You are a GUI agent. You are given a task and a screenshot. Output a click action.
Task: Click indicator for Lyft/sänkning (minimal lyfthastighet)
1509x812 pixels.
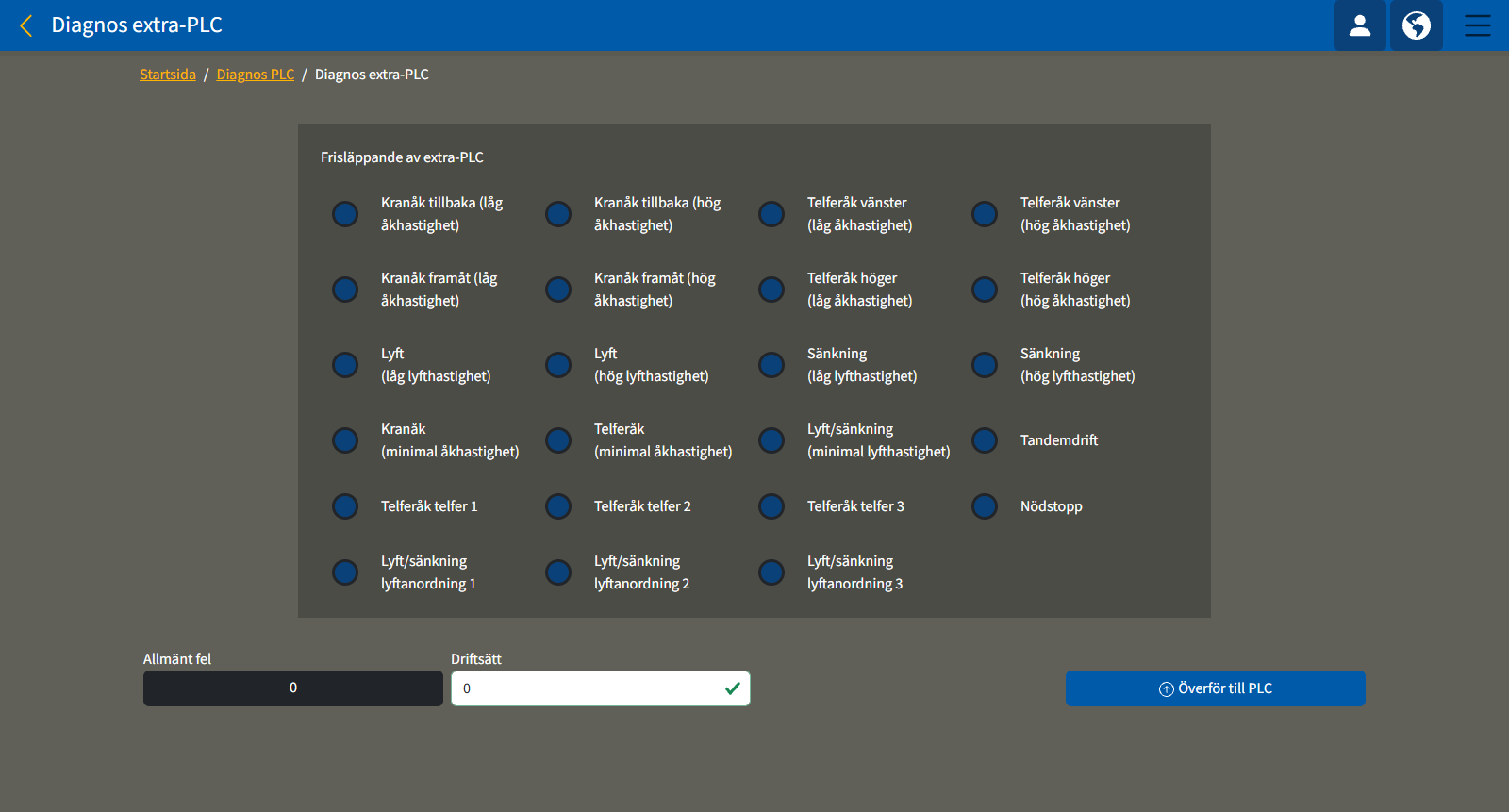[x=771, y=440]
